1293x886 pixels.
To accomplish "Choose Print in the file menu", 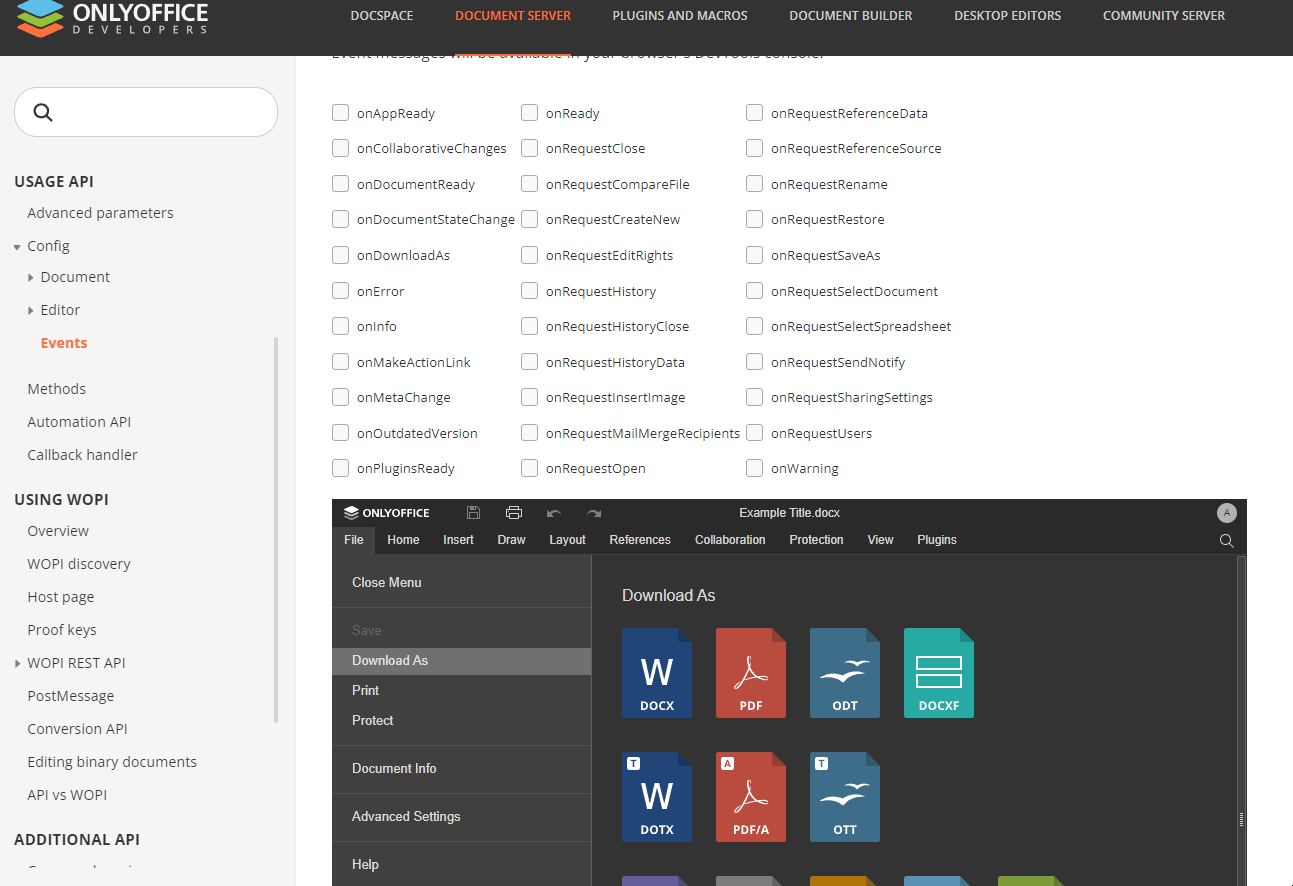I will pyautogui.click(x=462, y=691).
